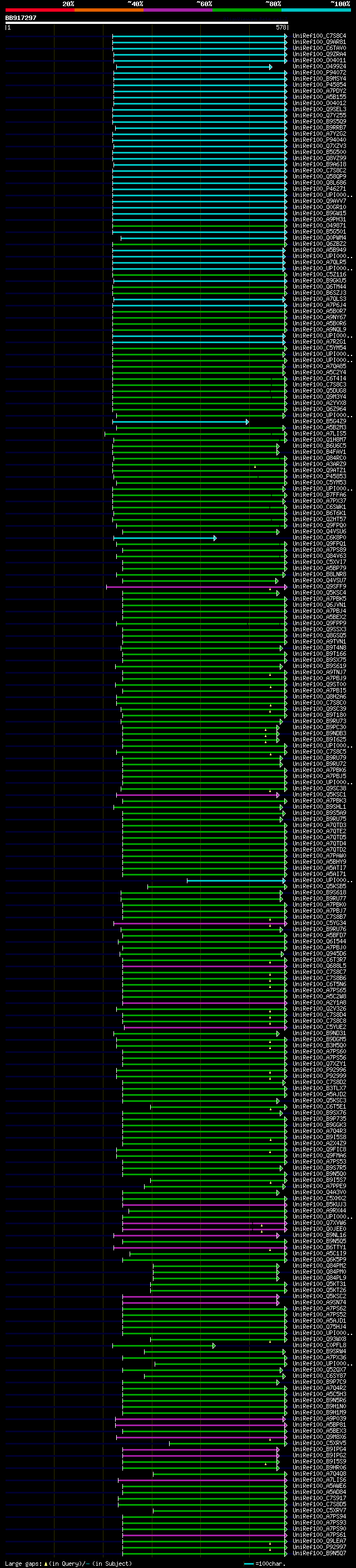356x1568 pixels.
Task: Open hit UniRef100_P45853
Action: 319,477
